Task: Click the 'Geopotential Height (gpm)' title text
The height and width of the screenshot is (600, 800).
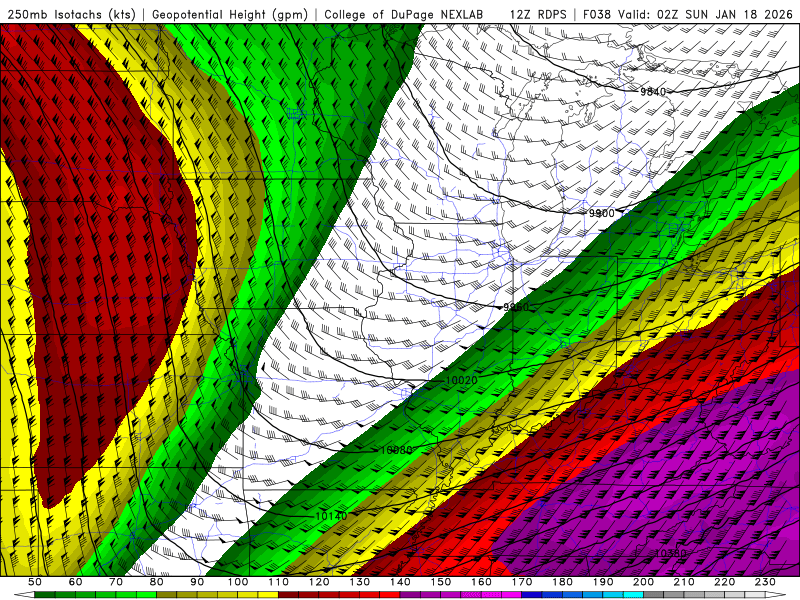Action: coord(230,15)
